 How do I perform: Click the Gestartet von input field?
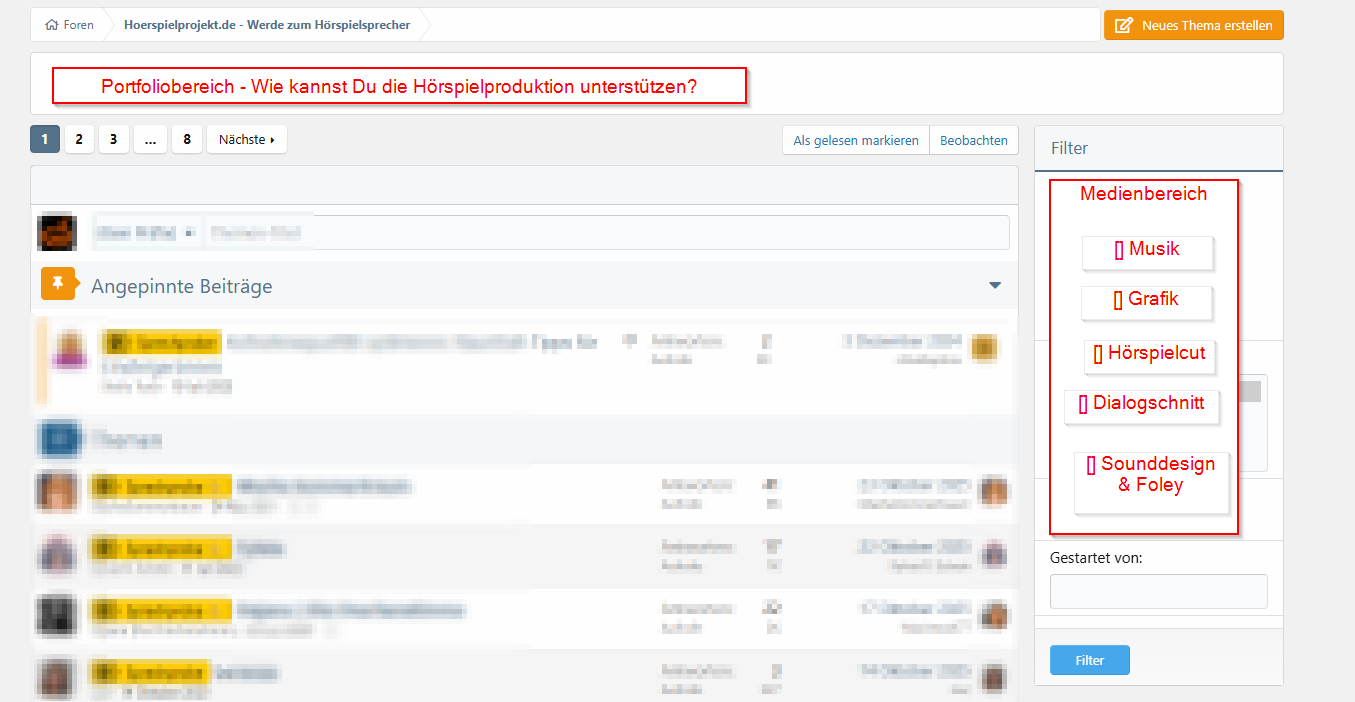tap(1158, 591)
